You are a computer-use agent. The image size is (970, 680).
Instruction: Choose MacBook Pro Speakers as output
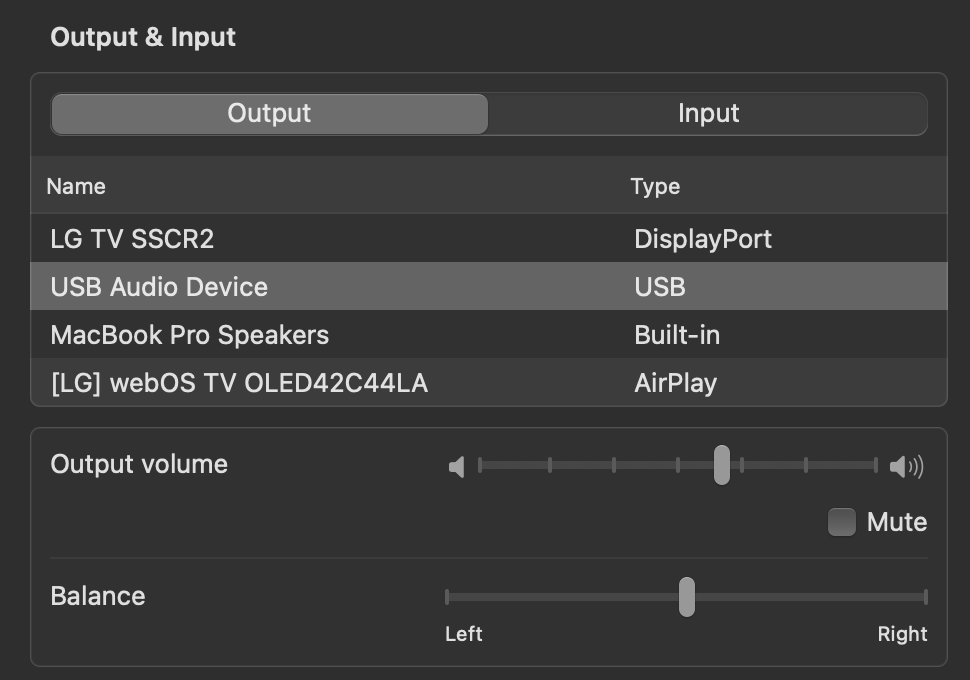click(x=189, y=335)
